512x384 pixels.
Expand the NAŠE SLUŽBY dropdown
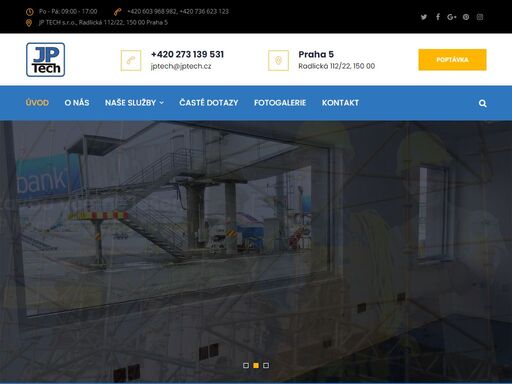(x=134, y=103)
